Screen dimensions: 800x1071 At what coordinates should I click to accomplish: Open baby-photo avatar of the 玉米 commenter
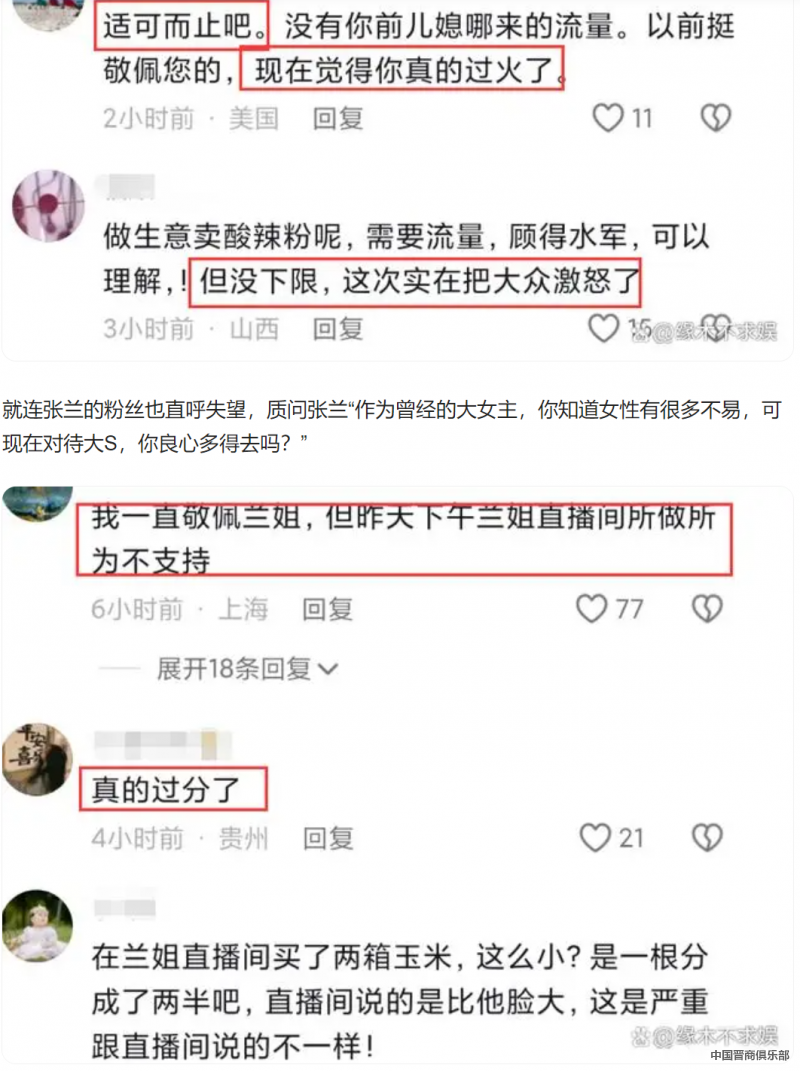click(38, 926)
